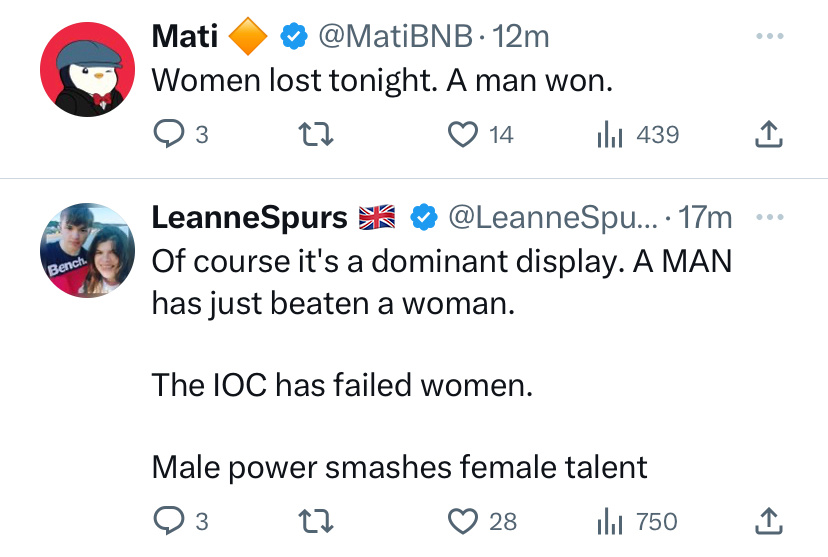The height and width of the screenshot is (557, 828).
Task: Open Mati's penguin profile picture
Action: point(87,67)
